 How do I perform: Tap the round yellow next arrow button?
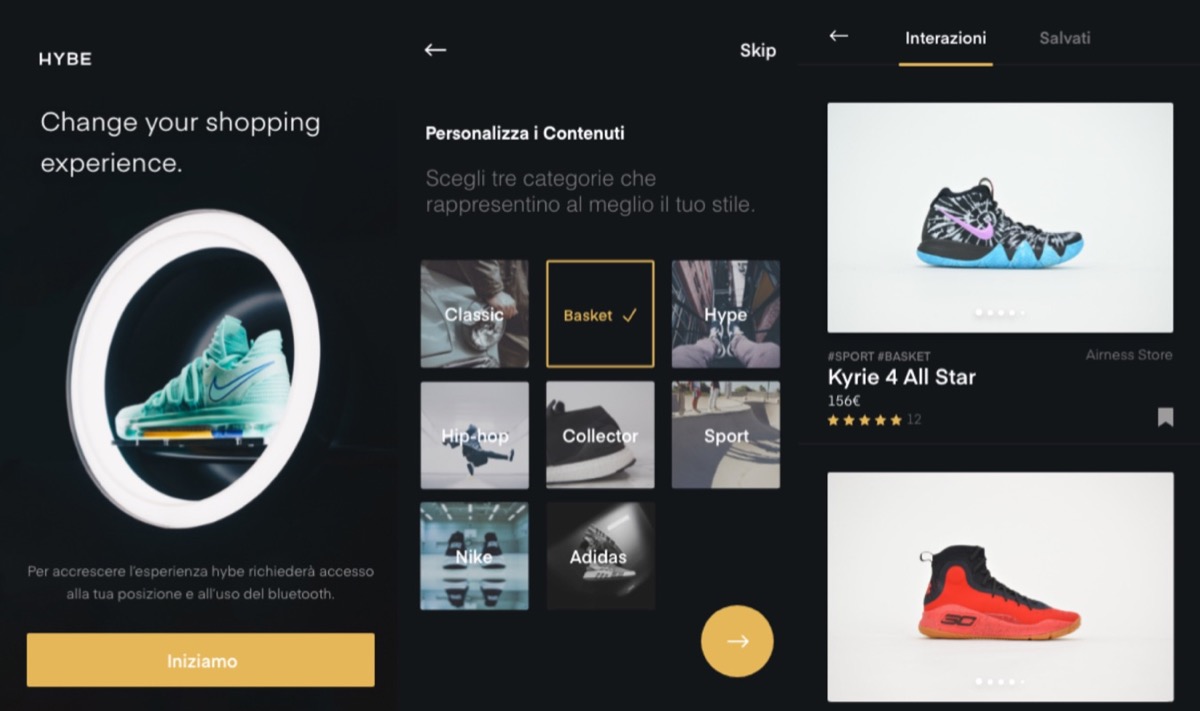(x=737, y=641)
